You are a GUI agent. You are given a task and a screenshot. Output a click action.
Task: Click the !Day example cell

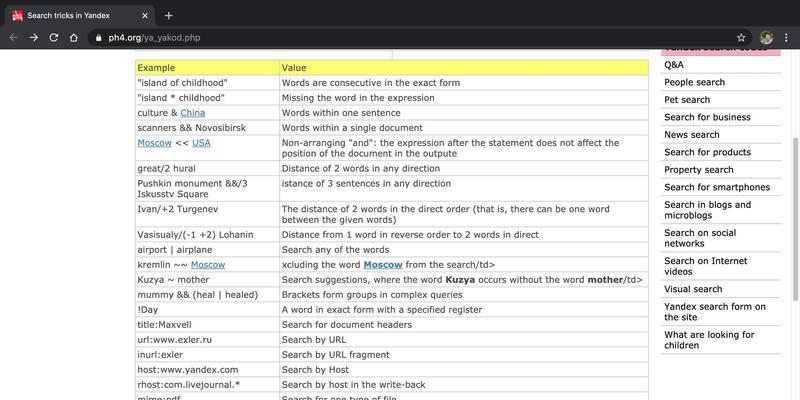click(x=208, y=310)
